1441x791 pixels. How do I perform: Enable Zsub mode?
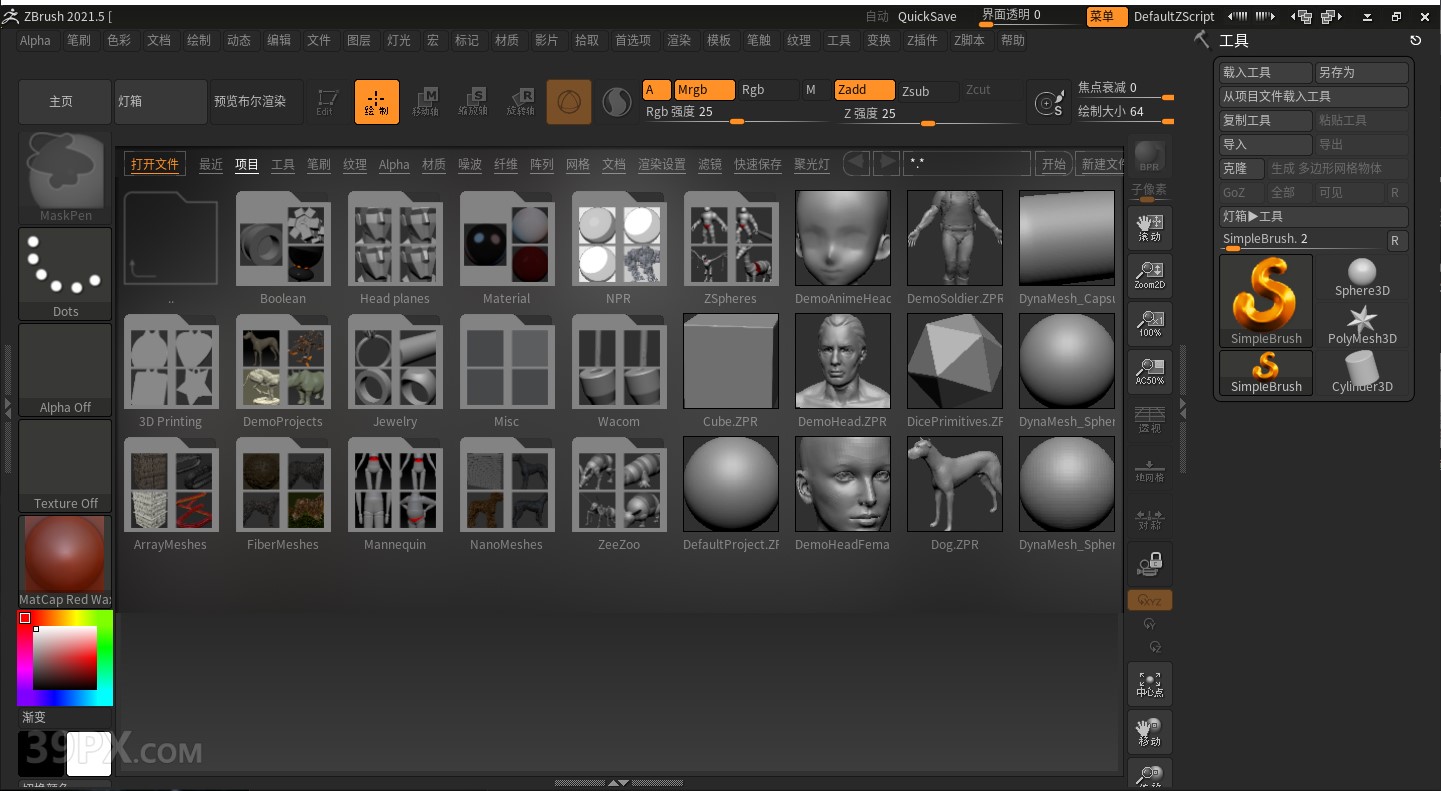click(928, 90)
